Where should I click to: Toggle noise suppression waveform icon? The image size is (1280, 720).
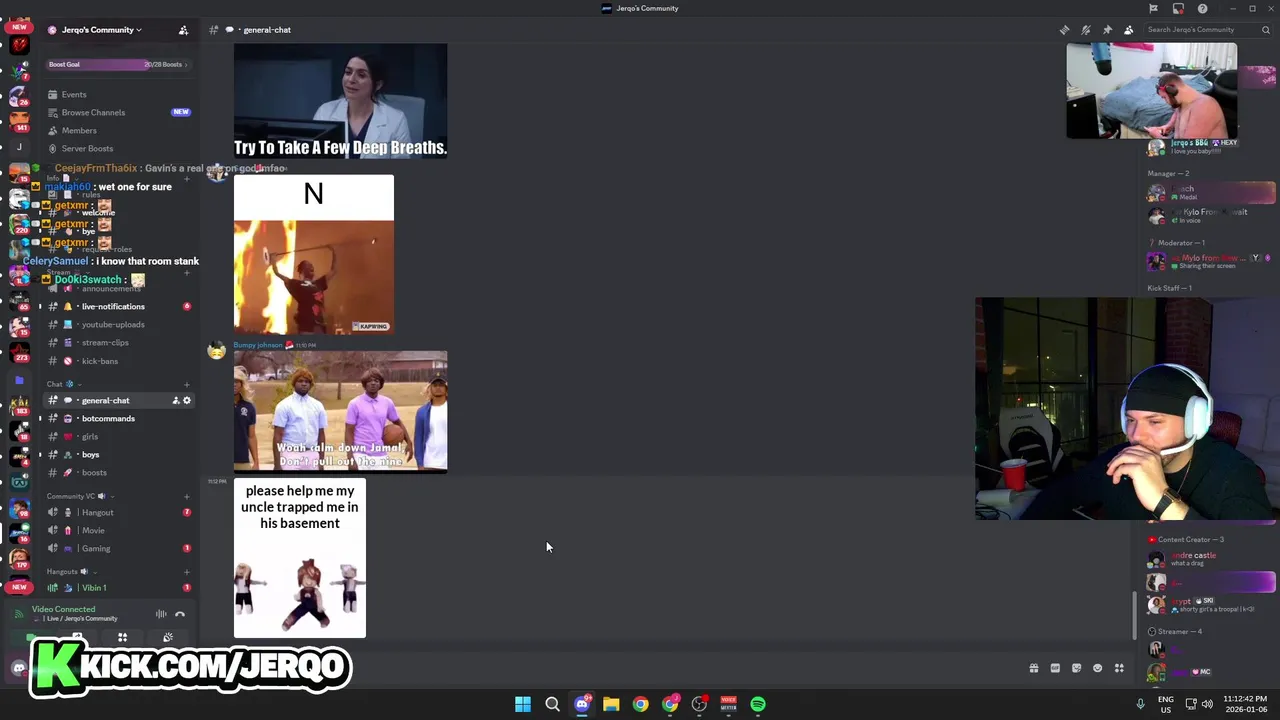161,613
